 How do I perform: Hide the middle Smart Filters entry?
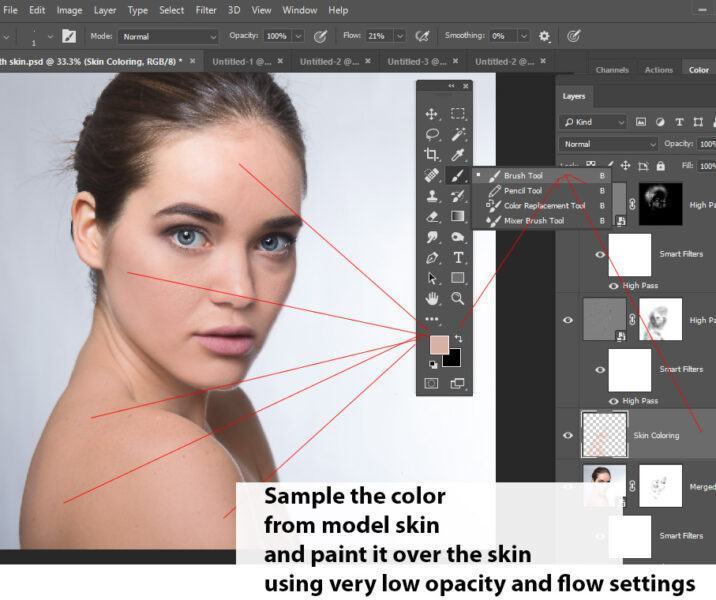(x=600, y=369)
